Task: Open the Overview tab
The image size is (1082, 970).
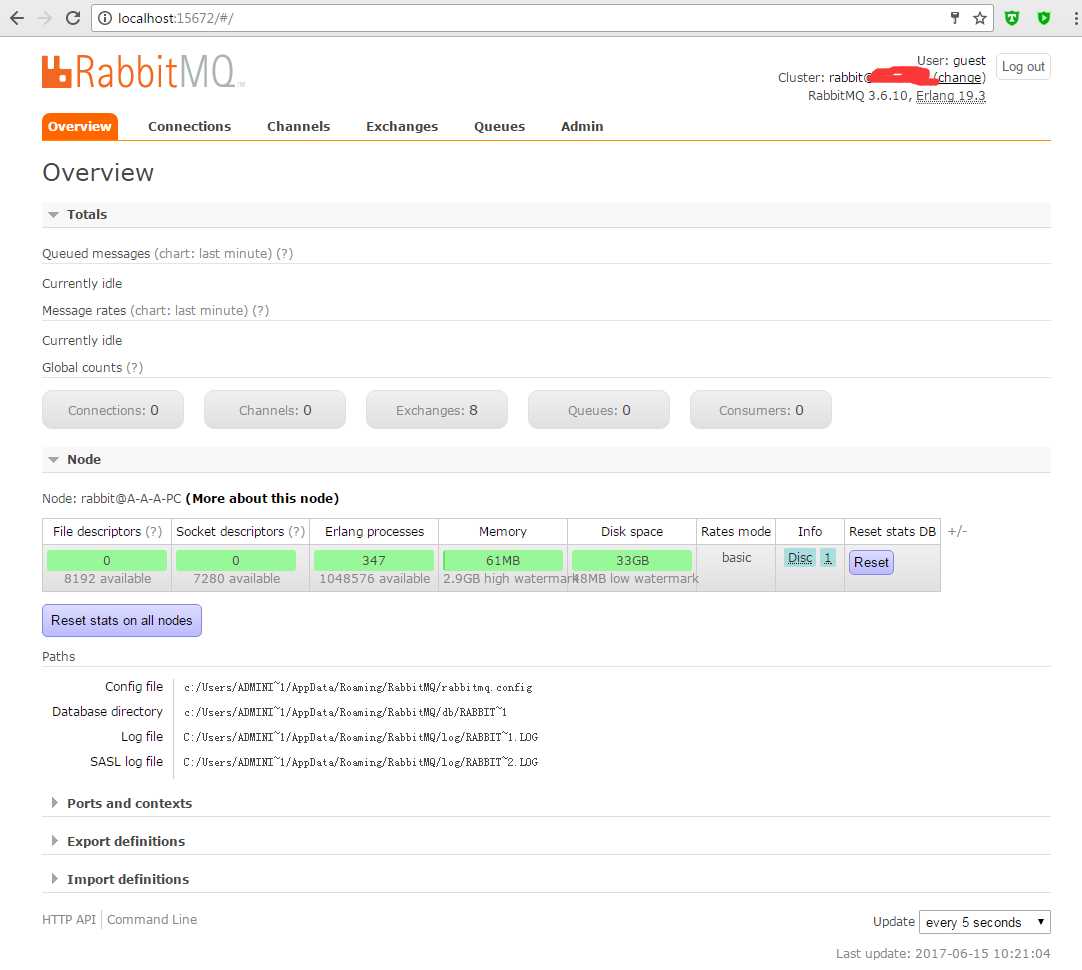Action: pyautogui.click(x=79, y=126)
